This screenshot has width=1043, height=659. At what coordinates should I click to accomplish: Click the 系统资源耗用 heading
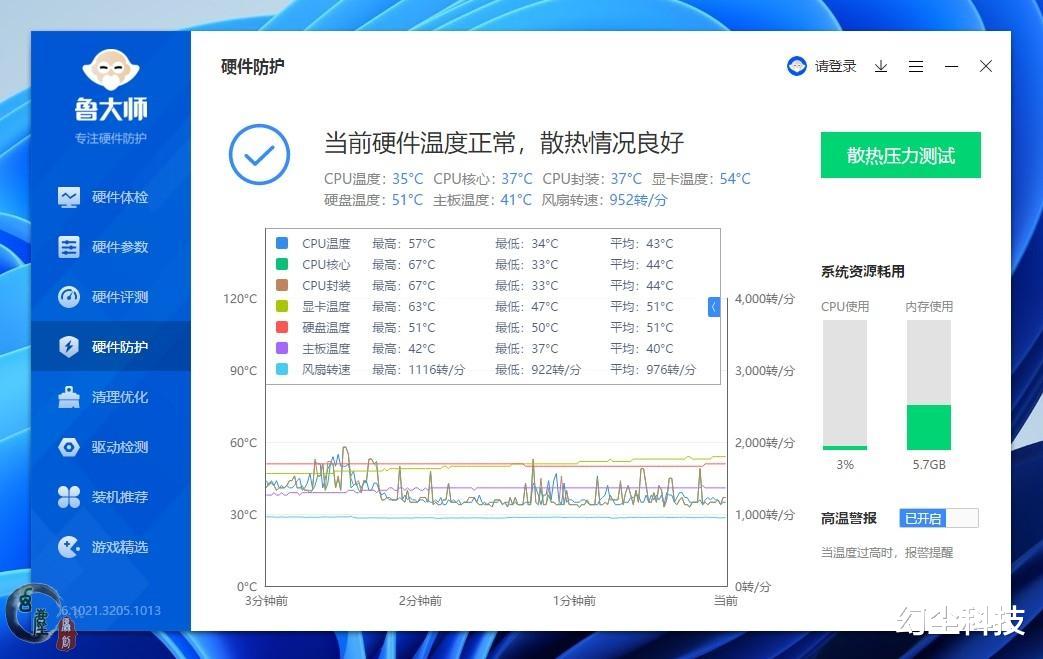[863, 271]
